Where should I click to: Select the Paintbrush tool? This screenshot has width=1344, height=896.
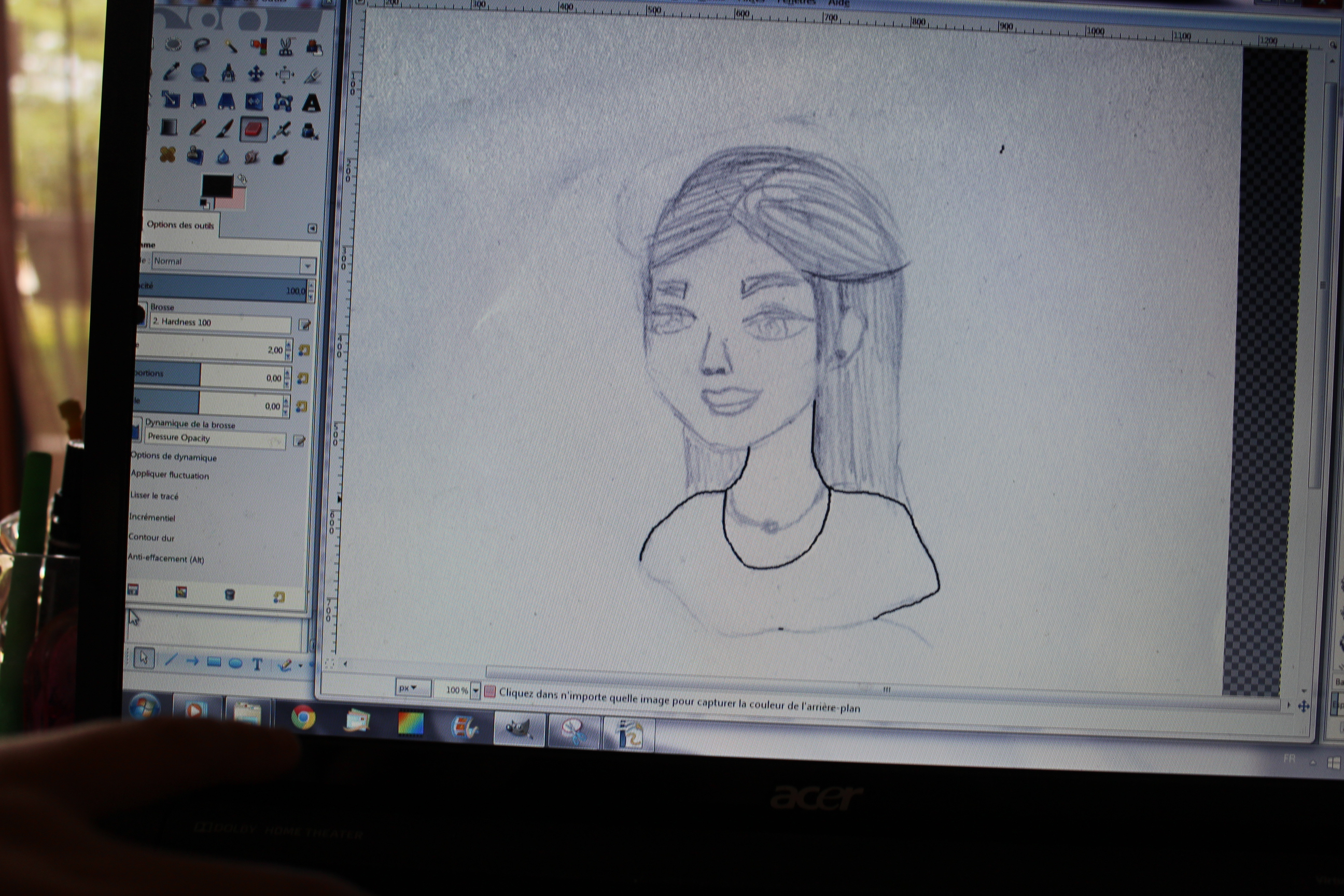pyautogui.click(x=225, y=129)
